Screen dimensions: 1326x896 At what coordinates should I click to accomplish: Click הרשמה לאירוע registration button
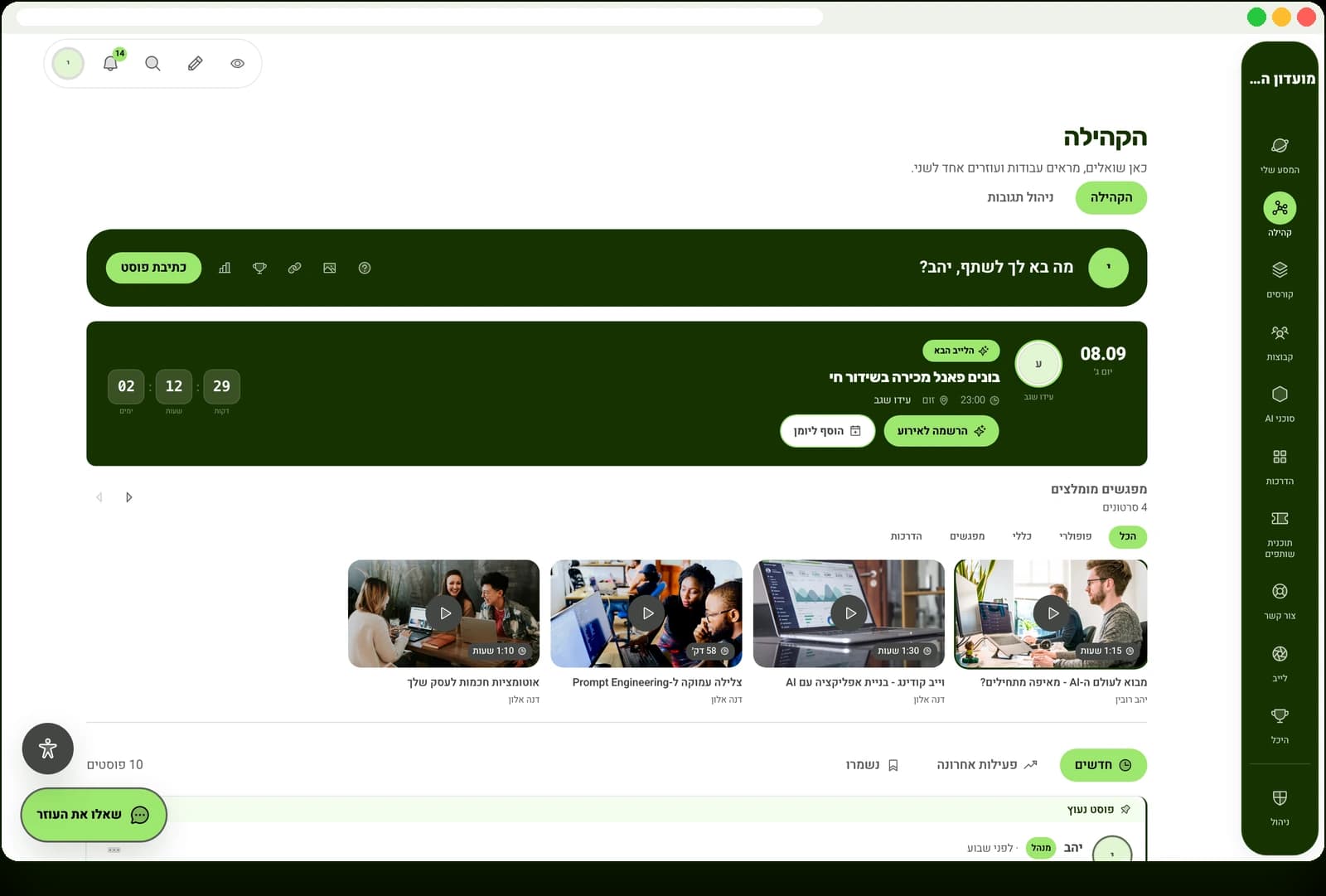tap(941, 431)
